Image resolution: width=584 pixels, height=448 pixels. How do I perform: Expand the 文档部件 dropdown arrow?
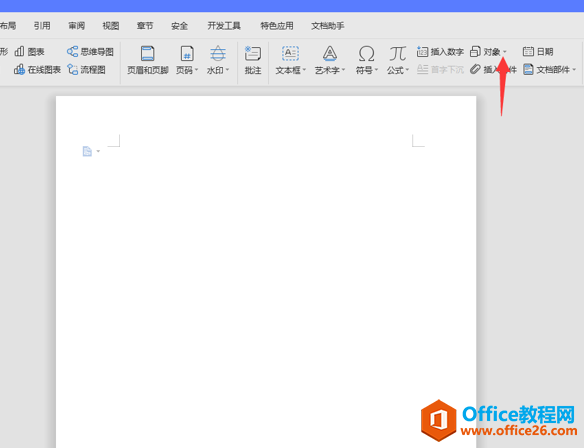tap(574, 70)
